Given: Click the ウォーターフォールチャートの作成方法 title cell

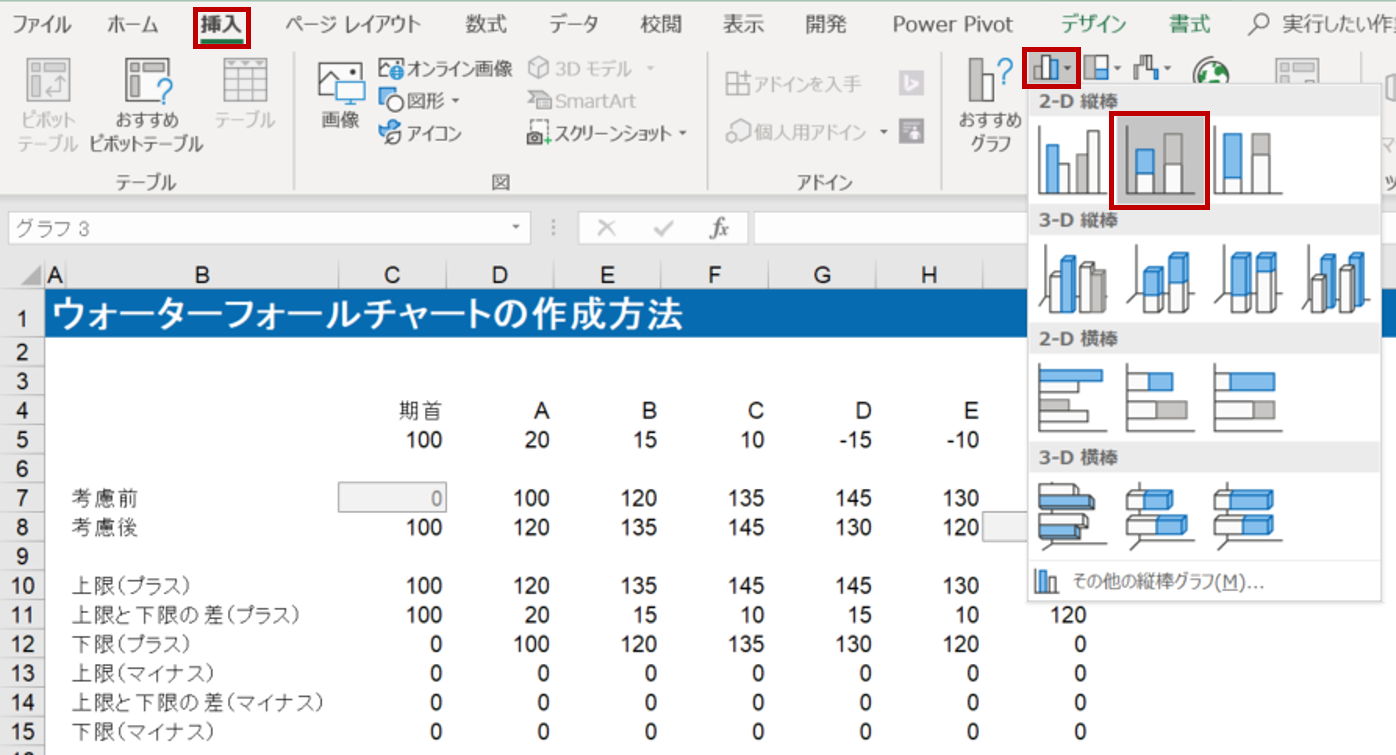Looking at the screenshot, I should [x=366, y=315].
